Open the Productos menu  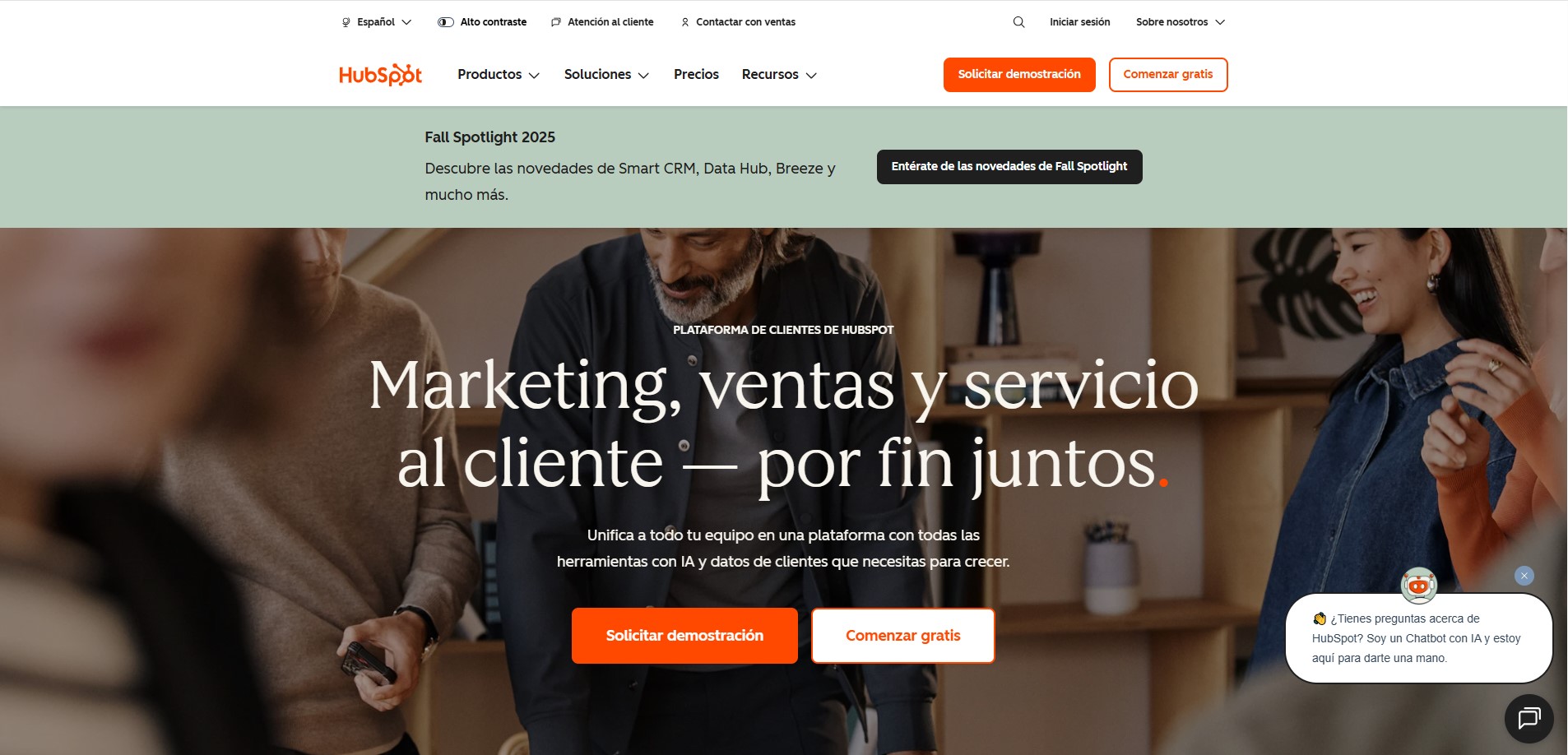(499, 75)
